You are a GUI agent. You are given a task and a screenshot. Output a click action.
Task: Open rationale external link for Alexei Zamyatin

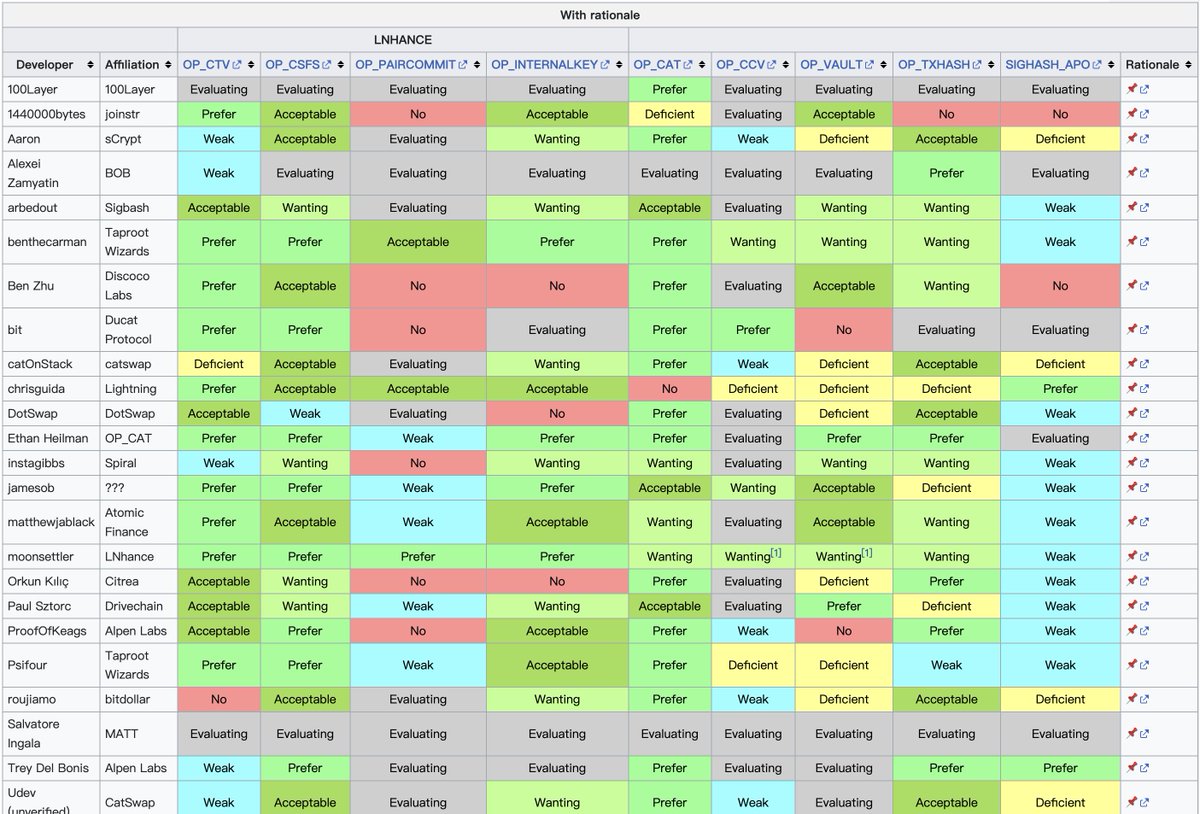coord(1144,173)
